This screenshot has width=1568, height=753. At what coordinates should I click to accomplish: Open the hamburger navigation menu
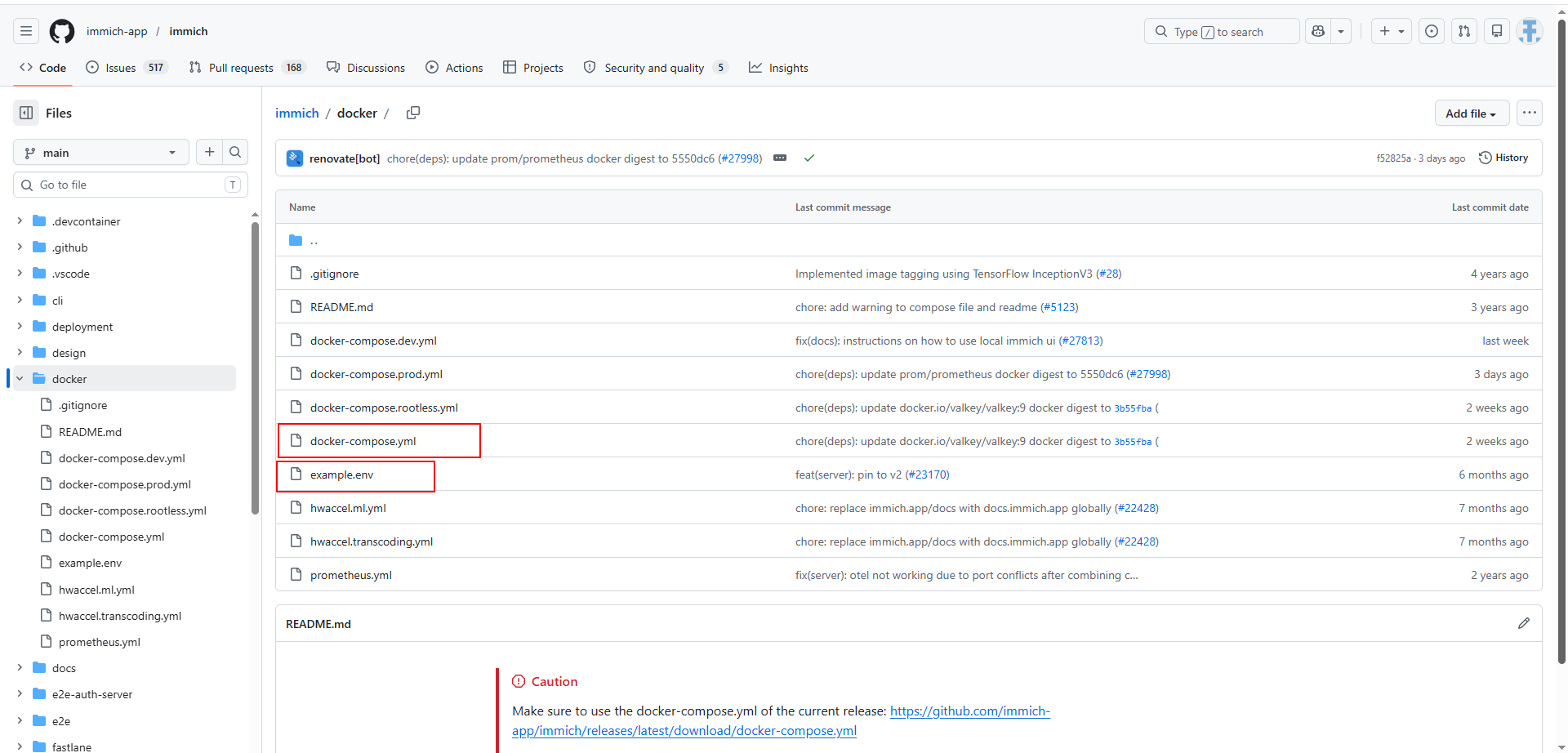point(26,31)
